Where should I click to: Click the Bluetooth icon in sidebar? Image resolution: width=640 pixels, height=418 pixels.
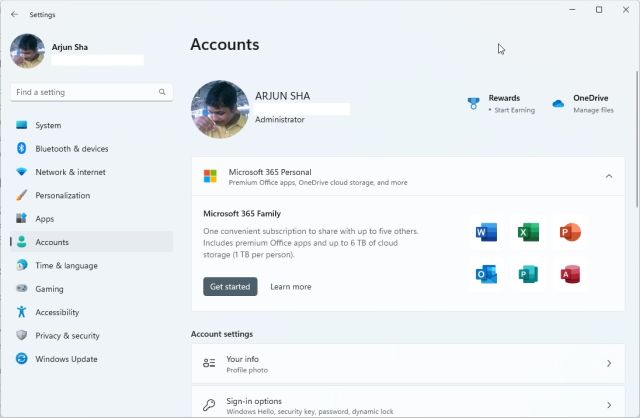(22, 148)
